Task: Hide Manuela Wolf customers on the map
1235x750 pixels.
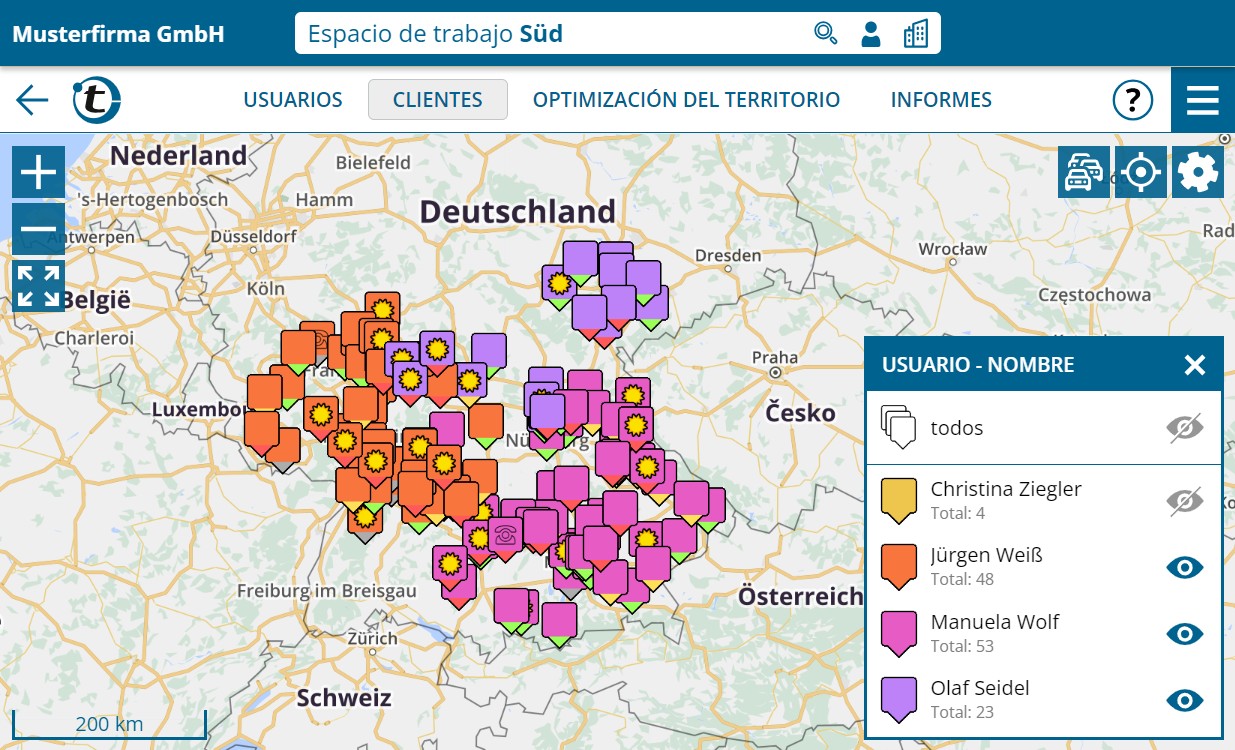Action: pyautogui.click(x=1185, y=634)
